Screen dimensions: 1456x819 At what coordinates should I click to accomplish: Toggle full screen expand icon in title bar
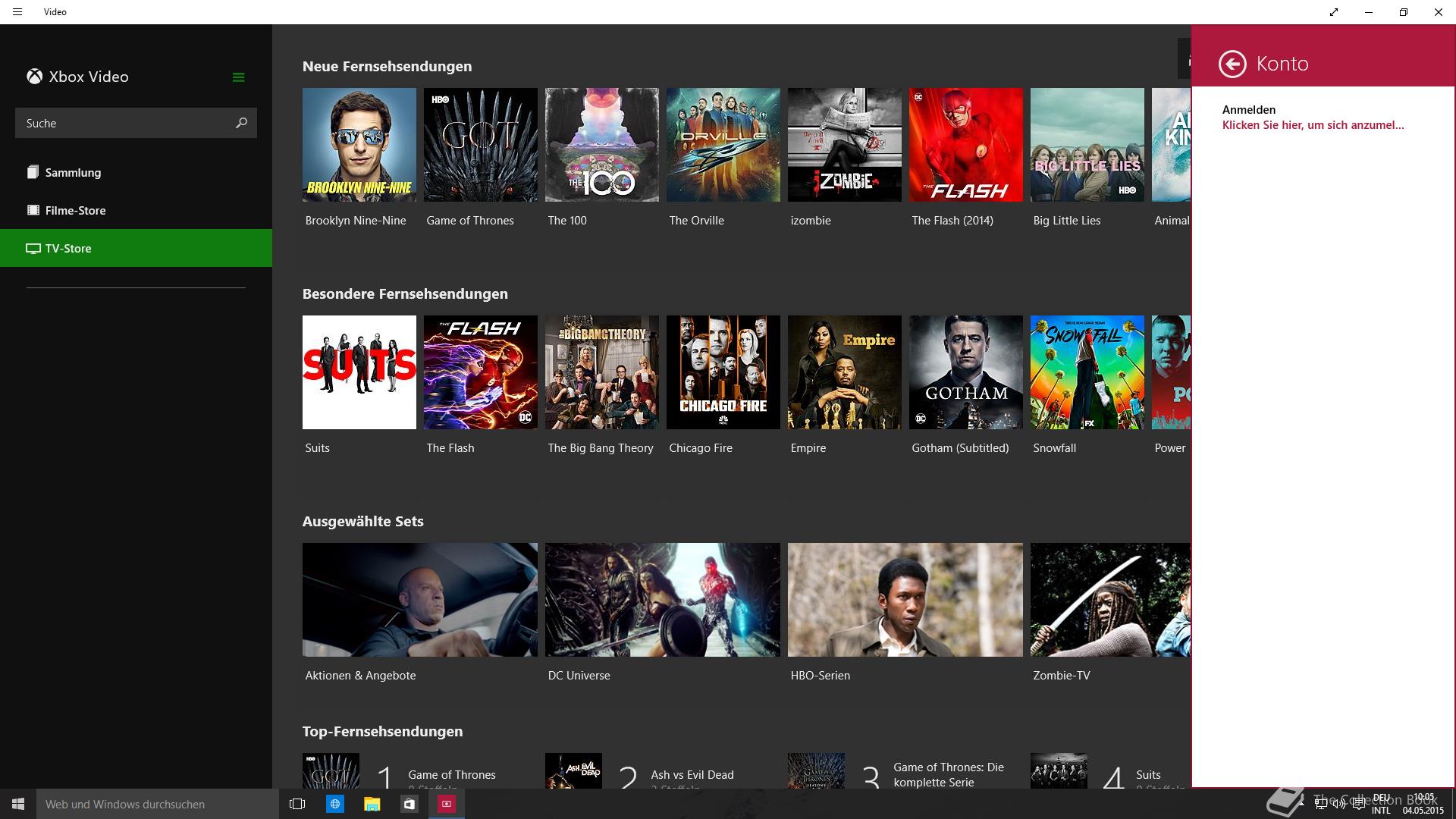[1334, 12]
